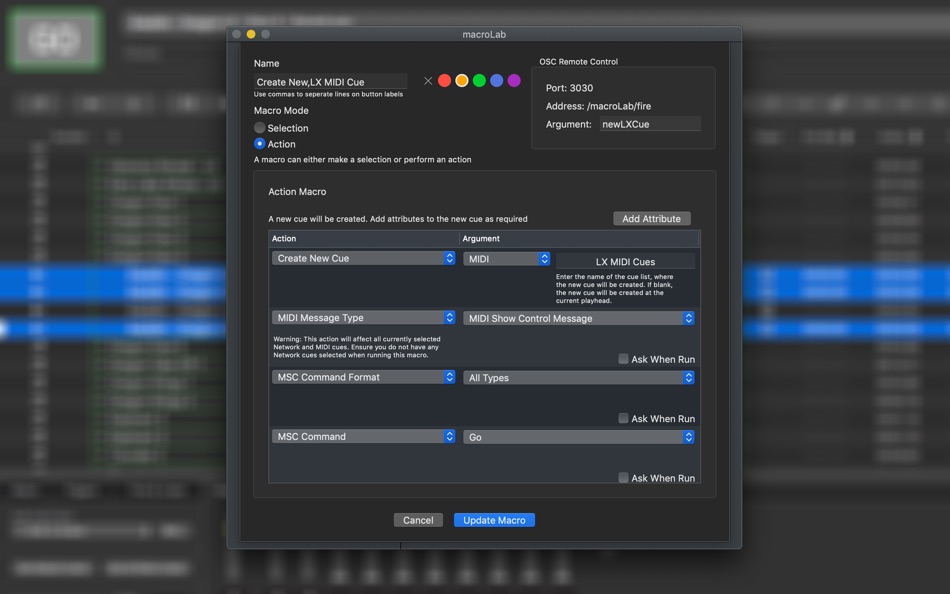The width and height of the screenshot is (950, 594).
Task: Click the Update Macro button
Action: 494,520
